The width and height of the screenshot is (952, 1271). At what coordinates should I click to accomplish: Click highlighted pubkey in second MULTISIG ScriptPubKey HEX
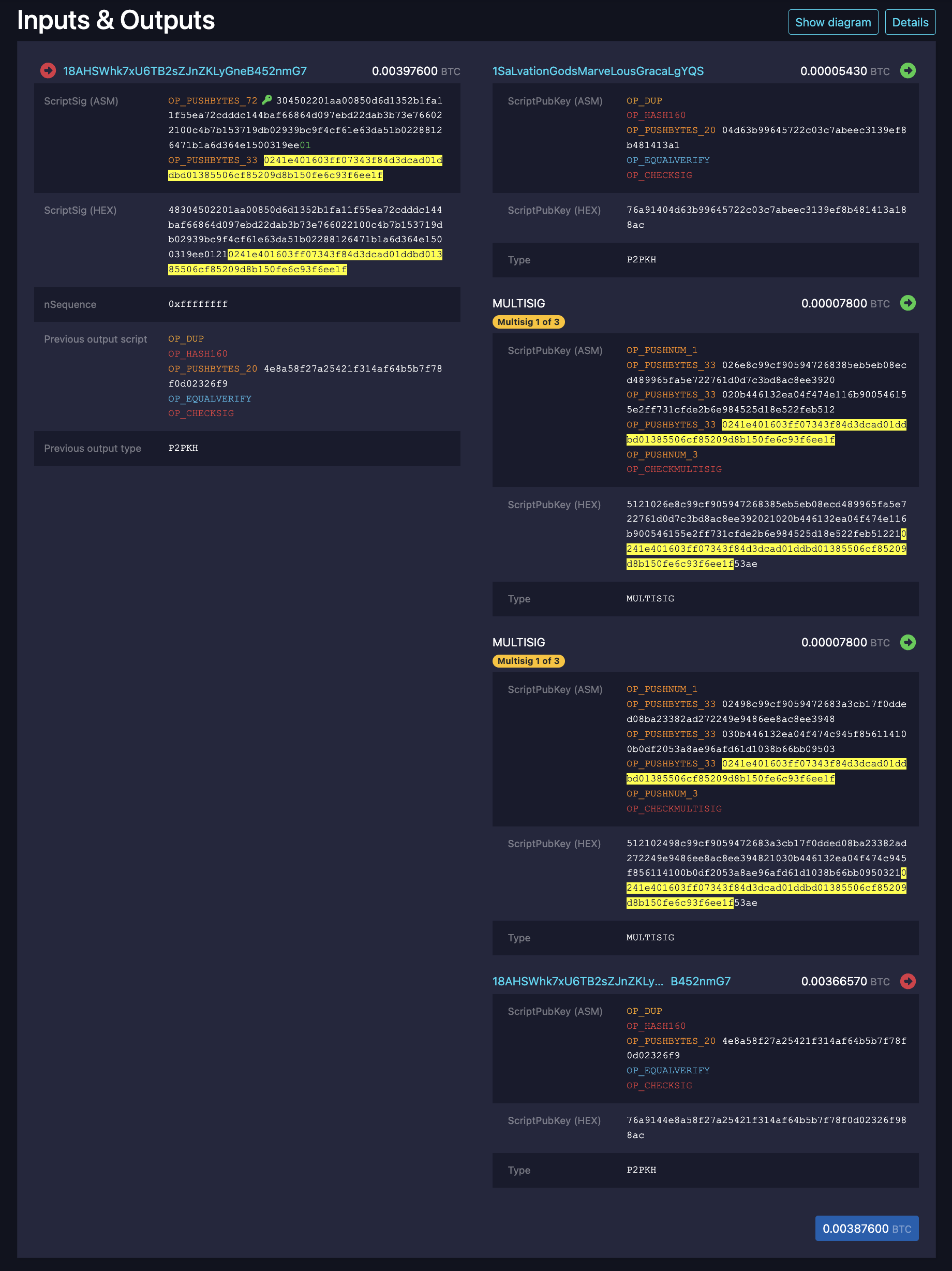tap(765, 888)
